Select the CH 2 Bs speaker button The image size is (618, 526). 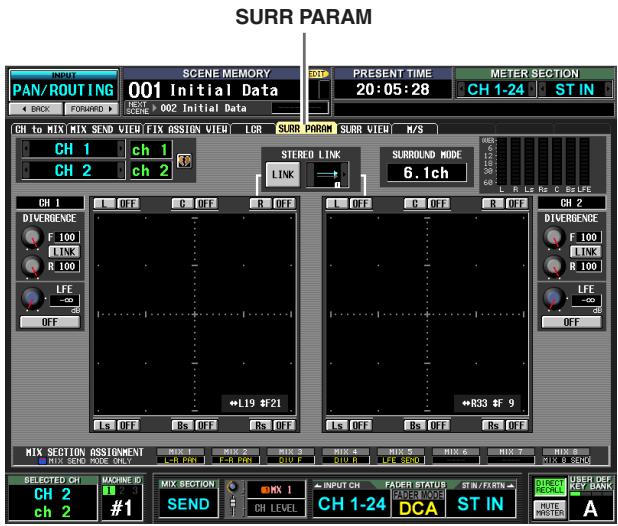[x=415, y=426]
